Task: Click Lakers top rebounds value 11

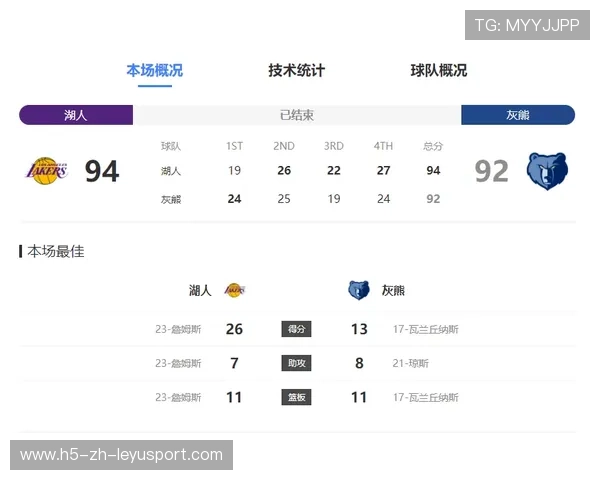Action: (x=234, y=397)
